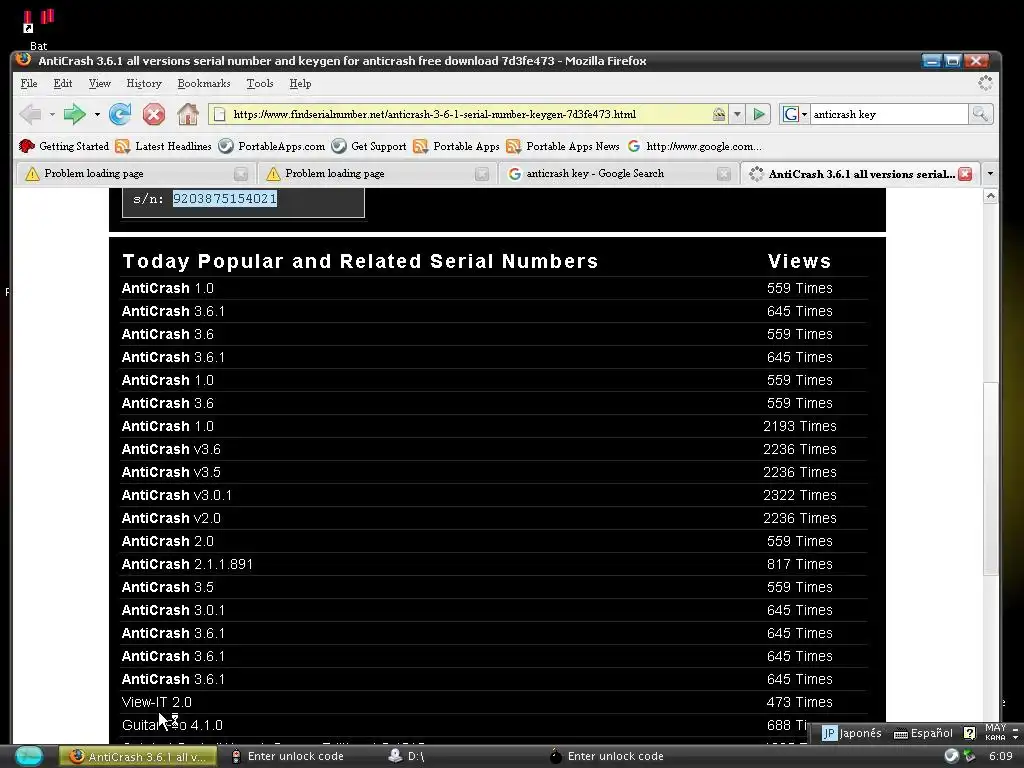Click the 2322 Times views value
The width and height of the screenshot is (1024, 768).
tap(799, 495)
